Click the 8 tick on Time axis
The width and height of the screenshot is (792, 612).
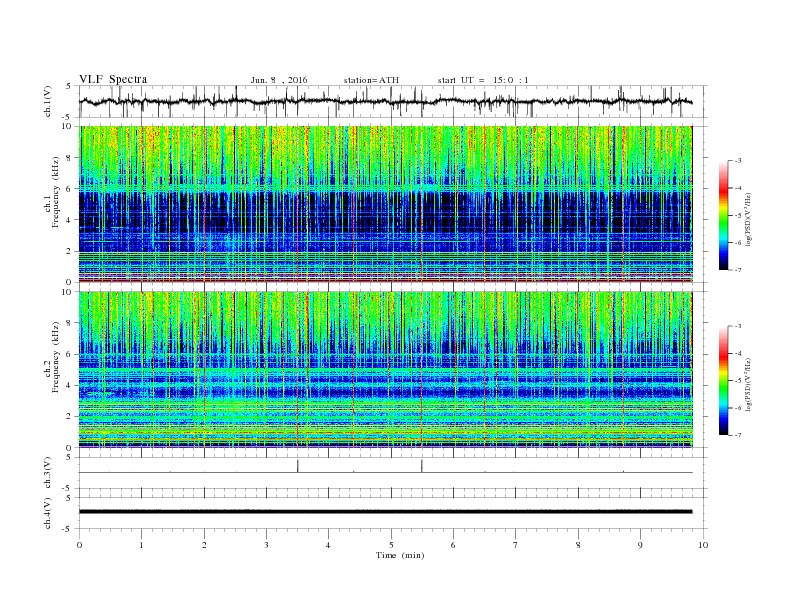(x=578, y=545)
